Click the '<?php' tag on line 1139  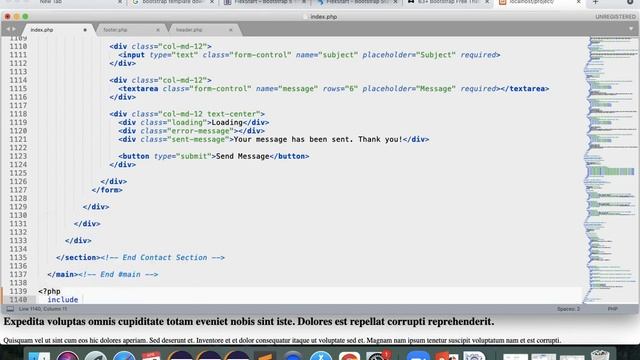(49, 291)
